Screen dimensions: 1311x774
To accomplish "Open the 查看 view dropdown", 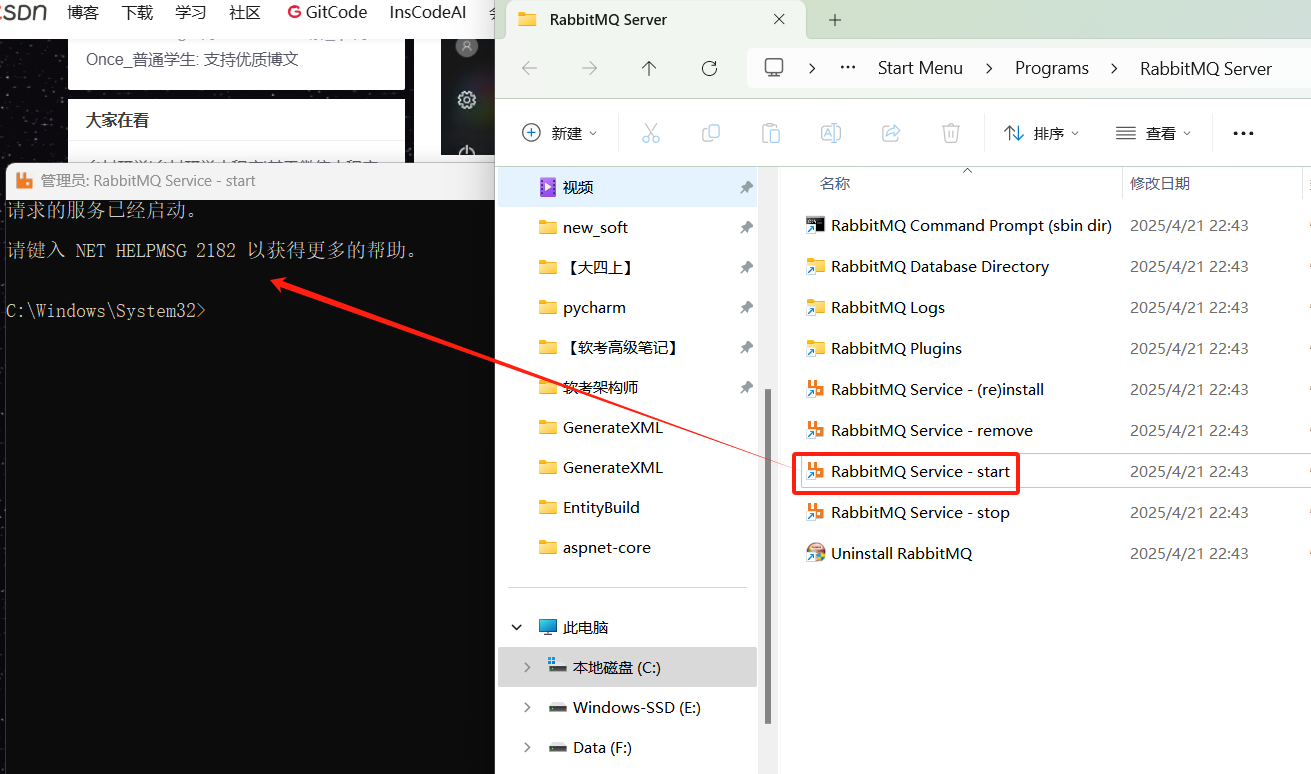I will click(x=1154, y=133).
